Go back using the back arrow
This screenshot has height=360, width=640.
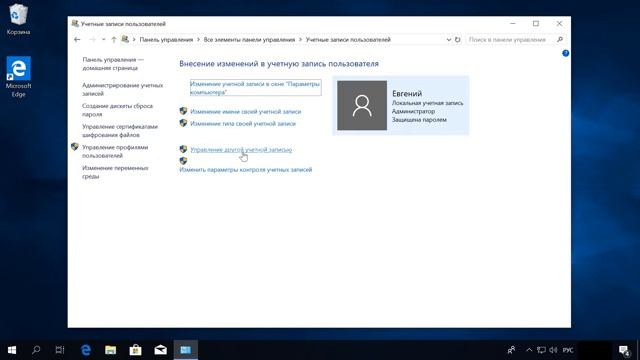pos(77,40)
